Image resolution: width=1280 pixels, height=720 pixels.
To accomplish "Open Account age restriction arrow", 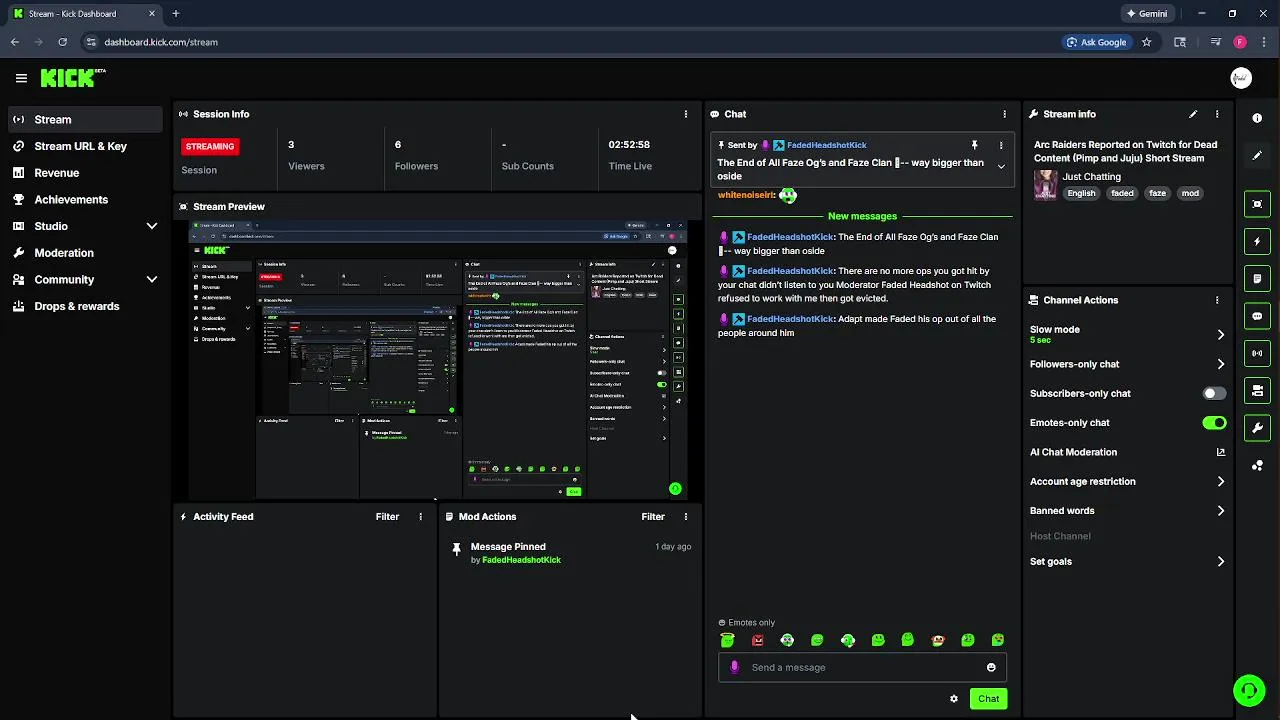I will point(1220,481).
